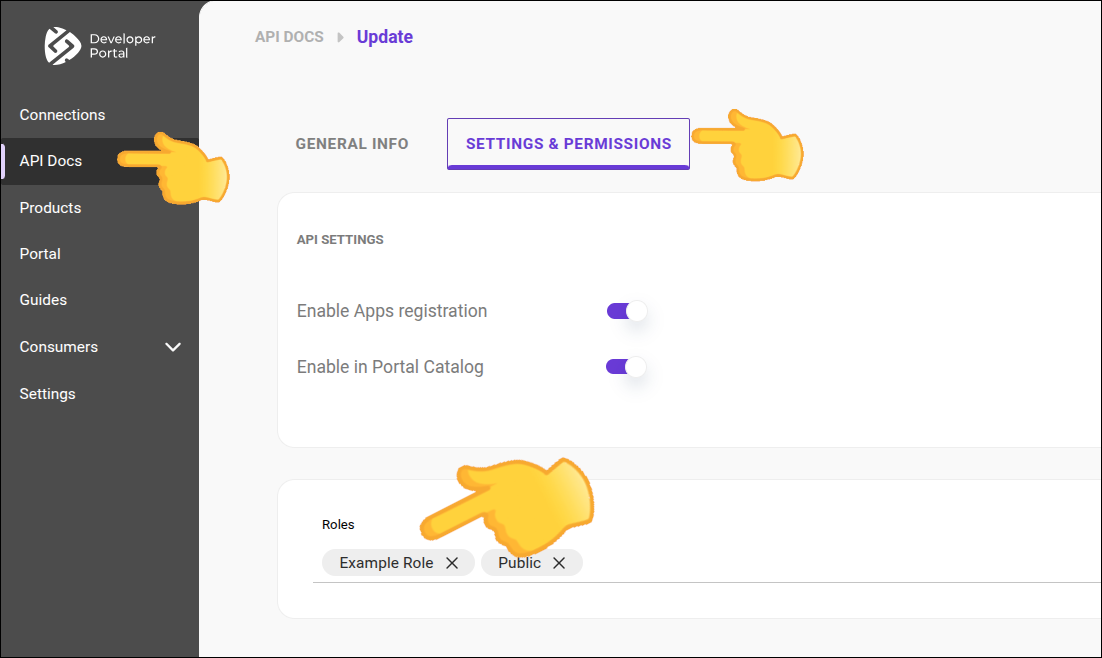Click the API DOCS breadcrumb link
1102x658 pixels.
pos(289,36)
